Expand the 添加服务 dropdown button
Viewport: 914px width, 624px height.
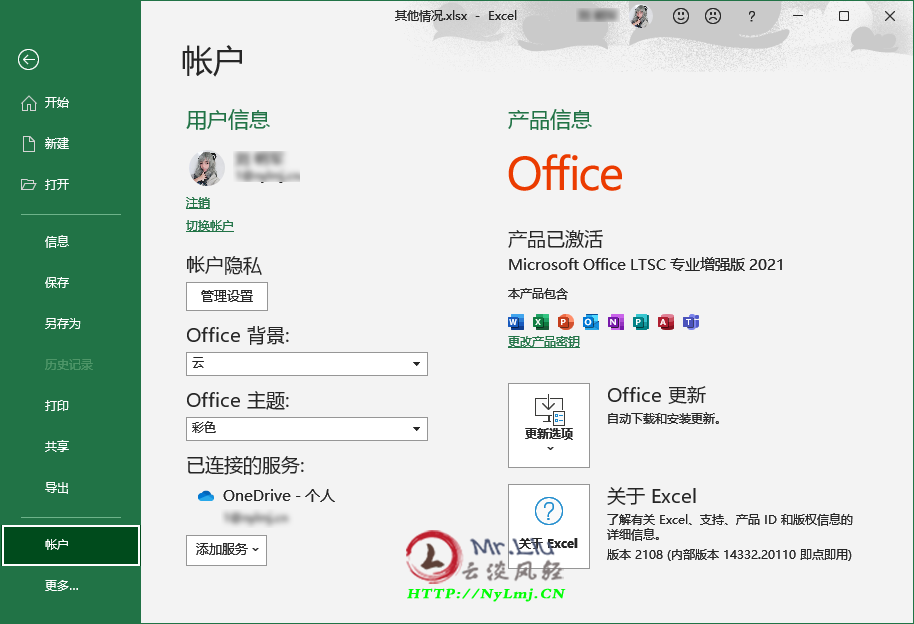(226, 550)
